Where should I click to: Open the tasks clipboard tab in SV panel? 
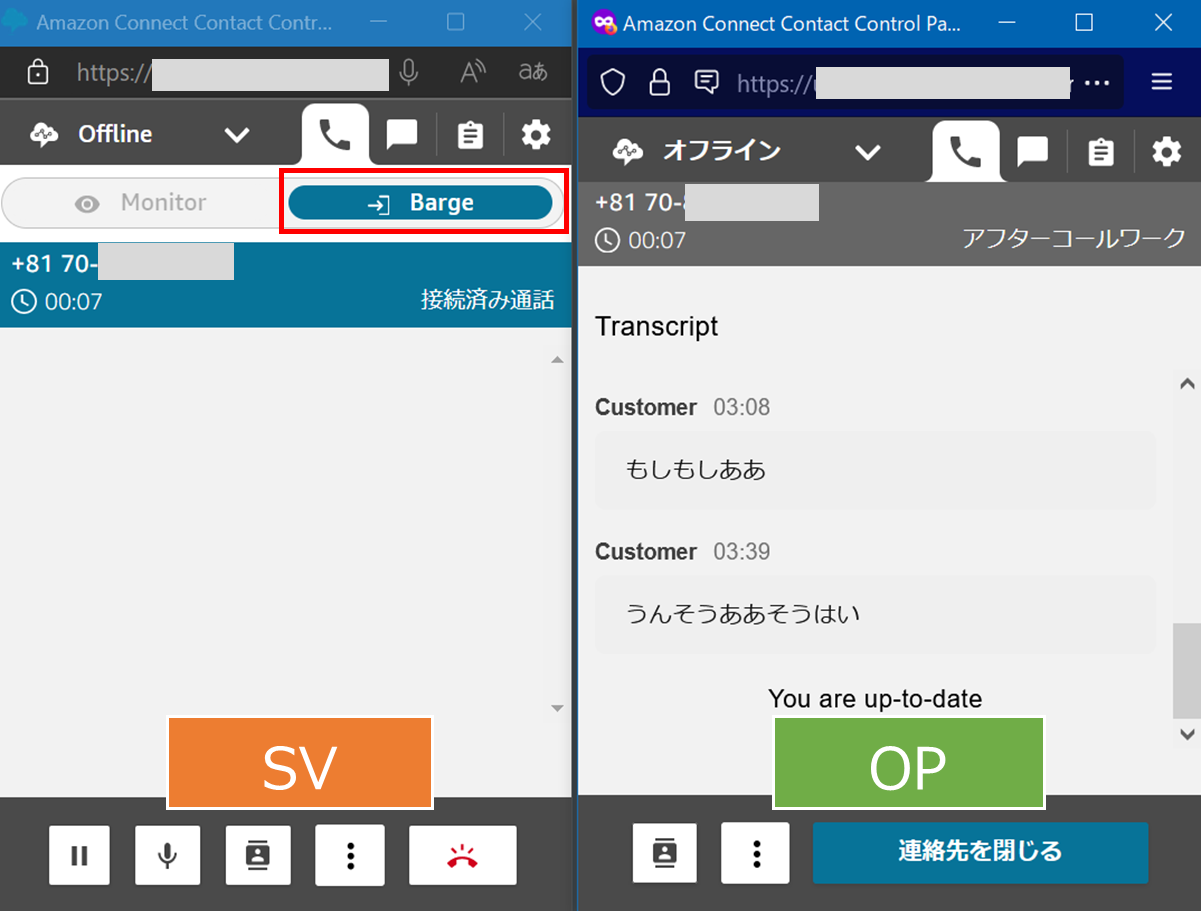click(470, 135)
